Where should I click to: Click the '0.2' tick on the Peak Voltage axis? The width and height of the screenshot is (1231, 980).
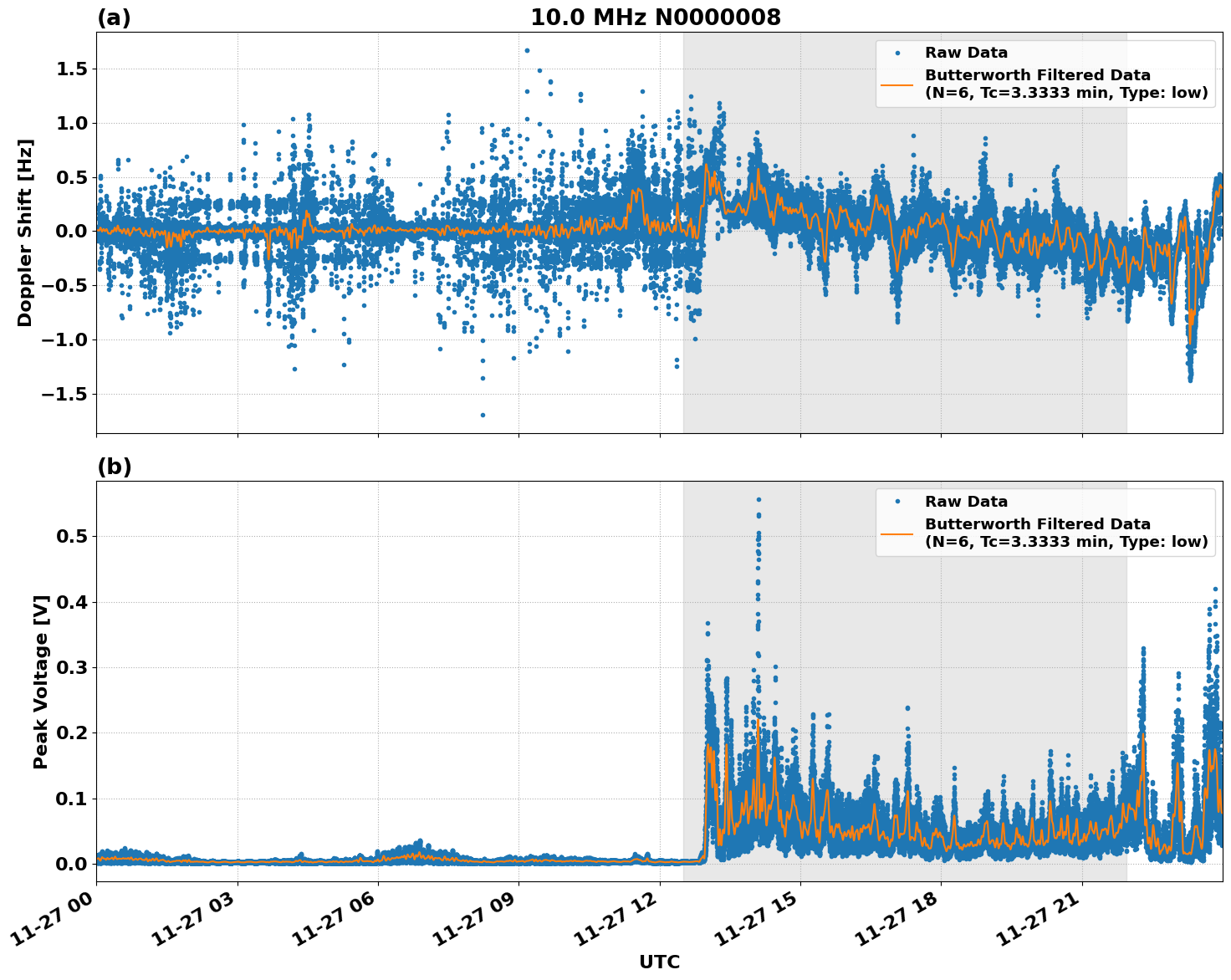[72, 733]
